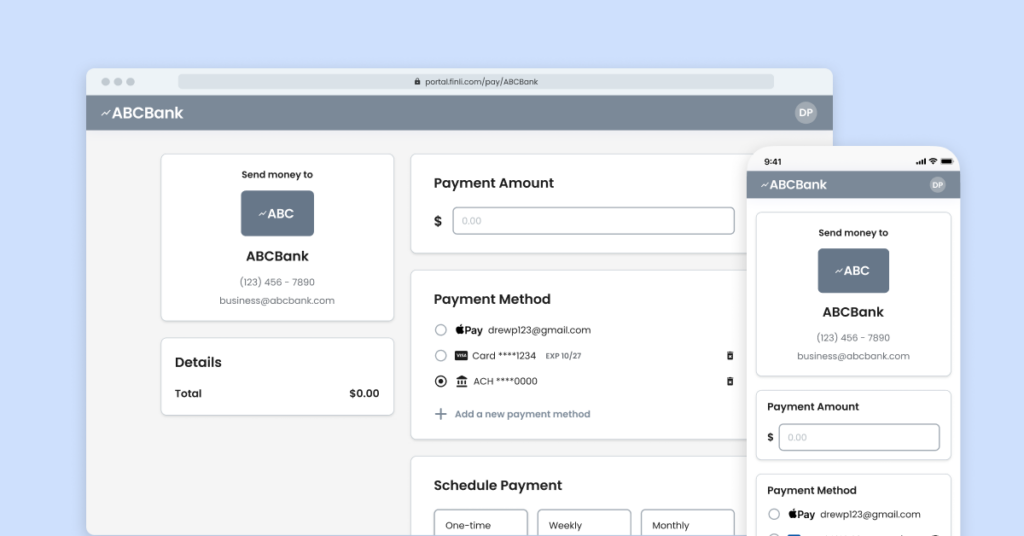Click the mobile Payment Amount input field
Viewport: 1024px width, 536px height.
[859, 437]
